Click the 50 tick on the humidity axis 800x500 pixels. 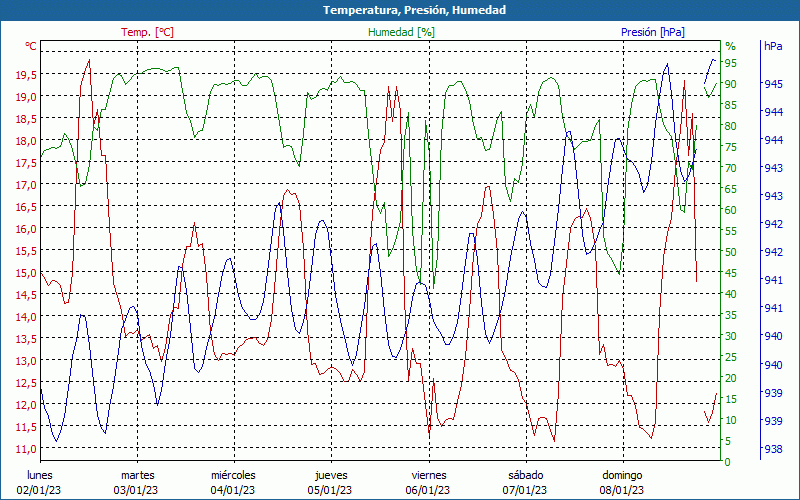tap(730, 252)
